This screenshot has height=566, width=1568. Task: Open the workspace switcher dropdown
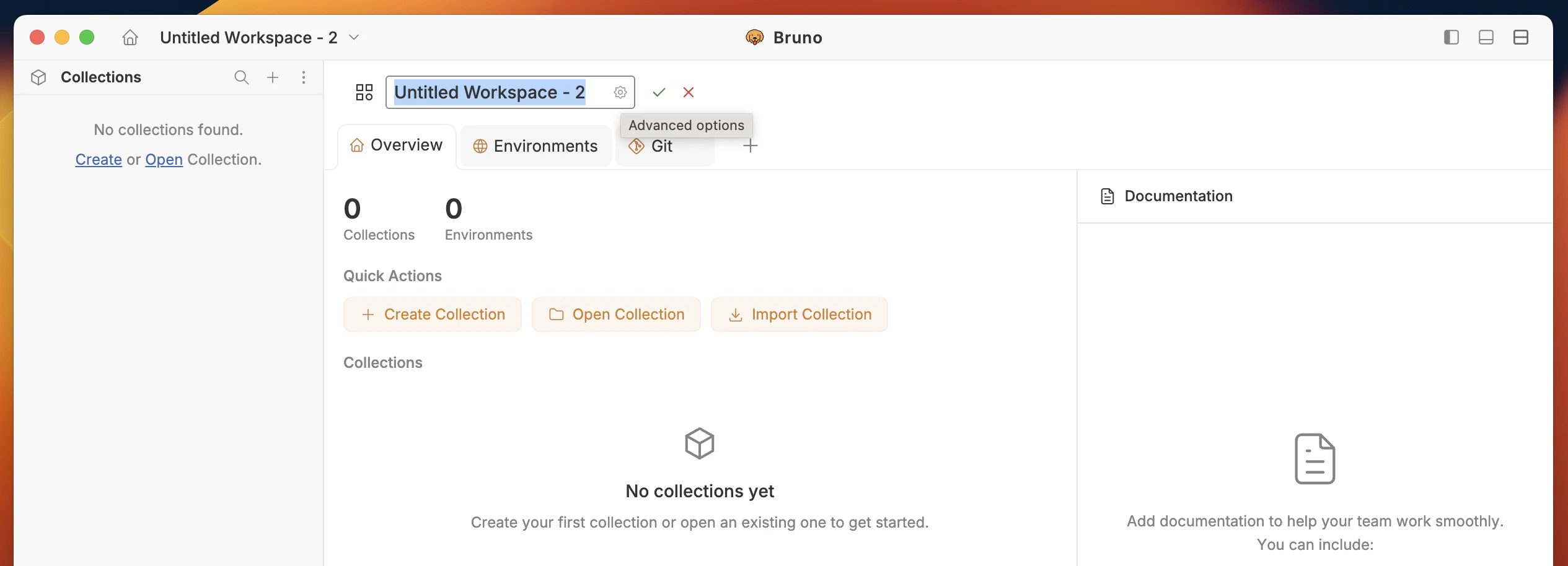pos(353,37)
